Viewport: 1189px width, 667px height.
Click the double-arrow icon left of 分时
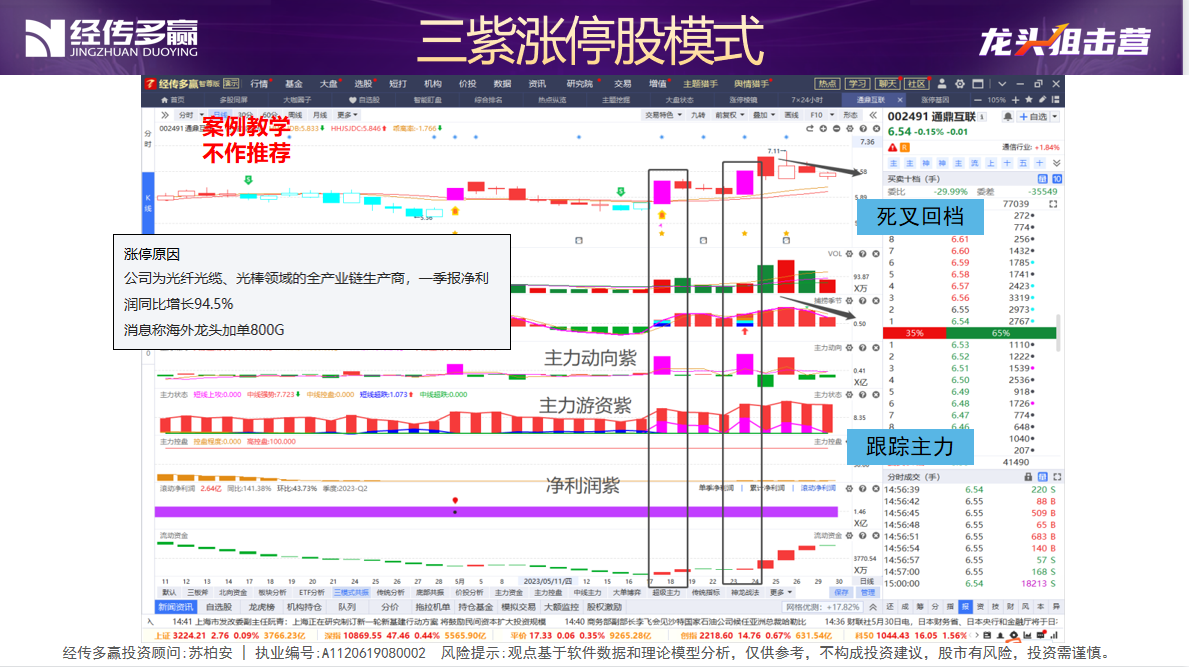coord(165,115)
